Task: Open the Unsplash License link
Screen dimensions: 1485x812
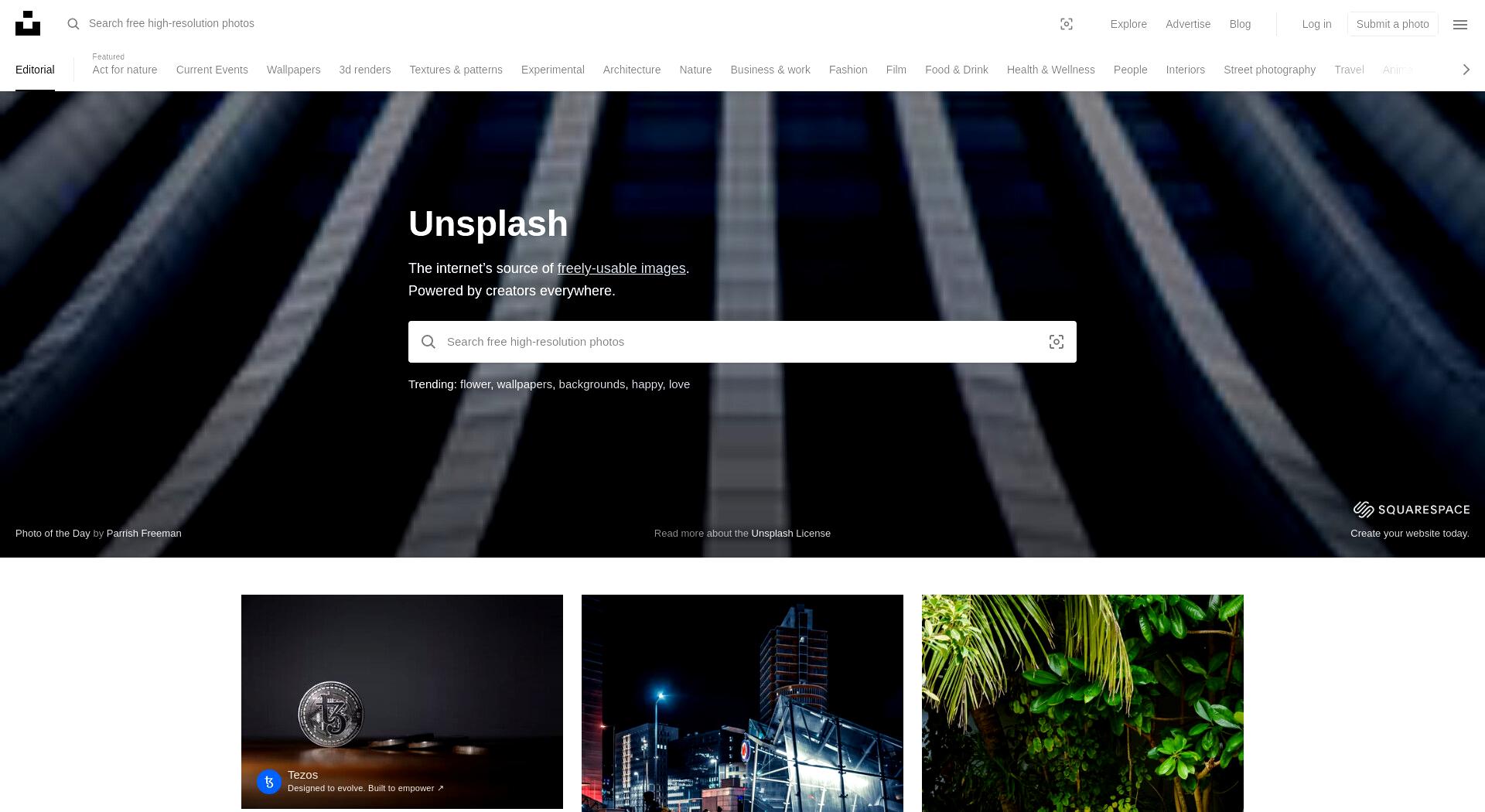Action: point(790,534)
